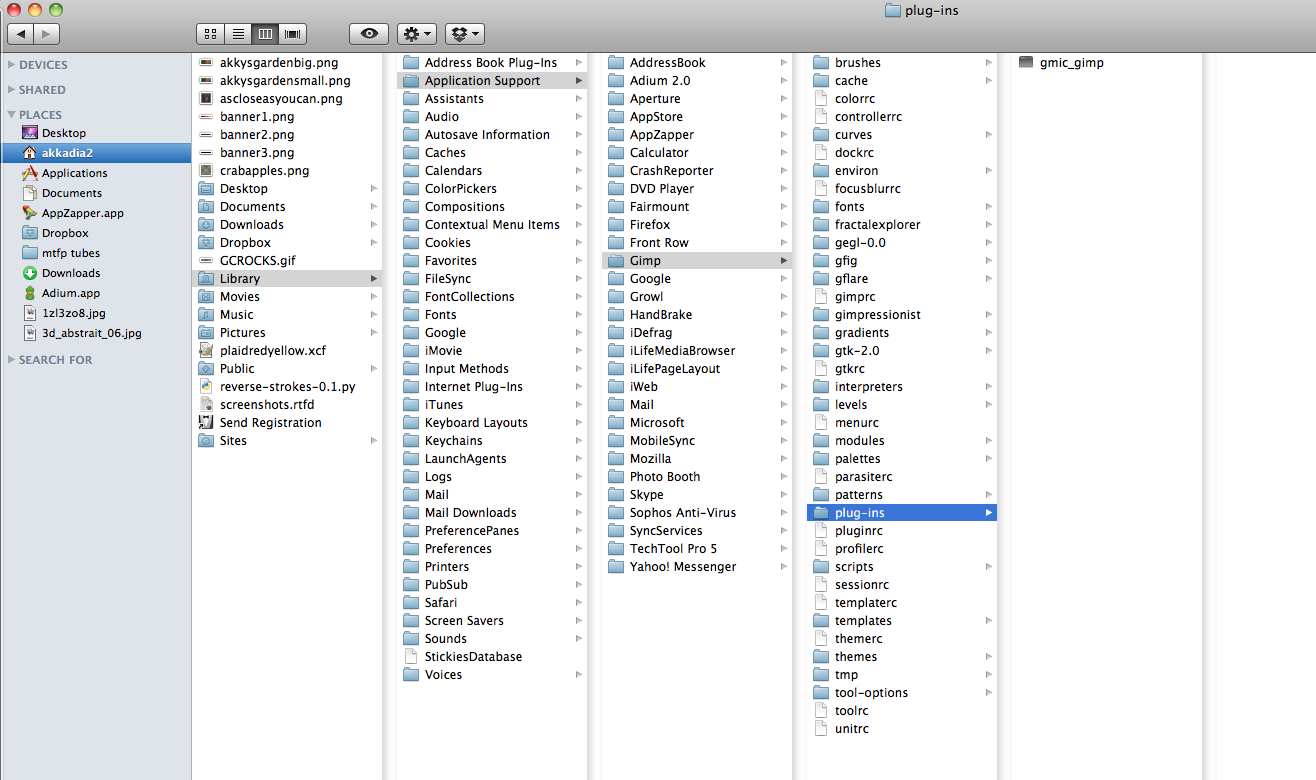Switch to column view mode

pos(265,34)
